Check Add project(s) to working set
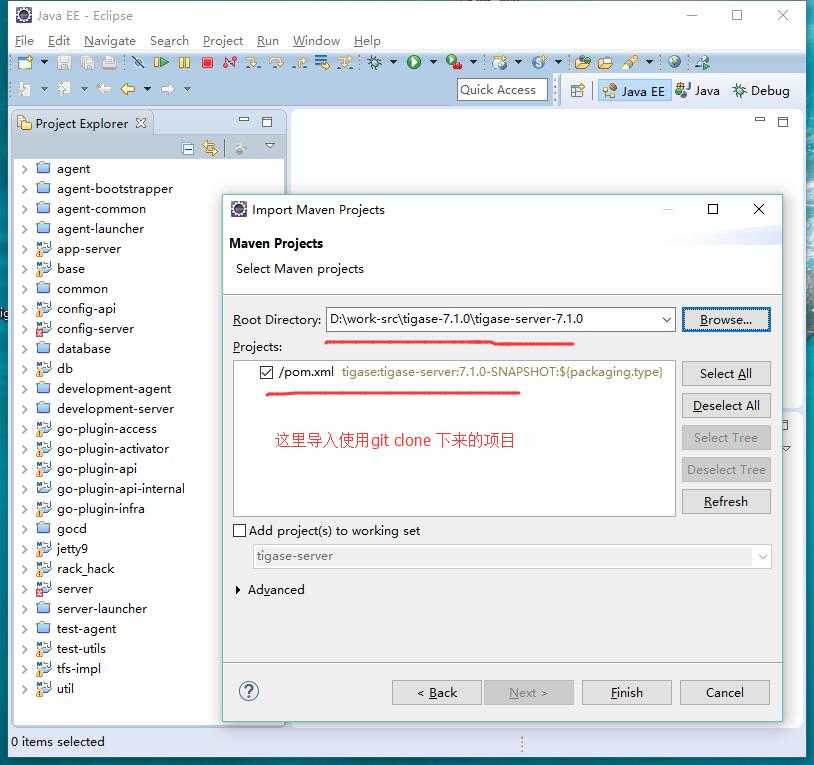Screen dimensions: 814x765 pyautogui.click(x=239, y=530)
